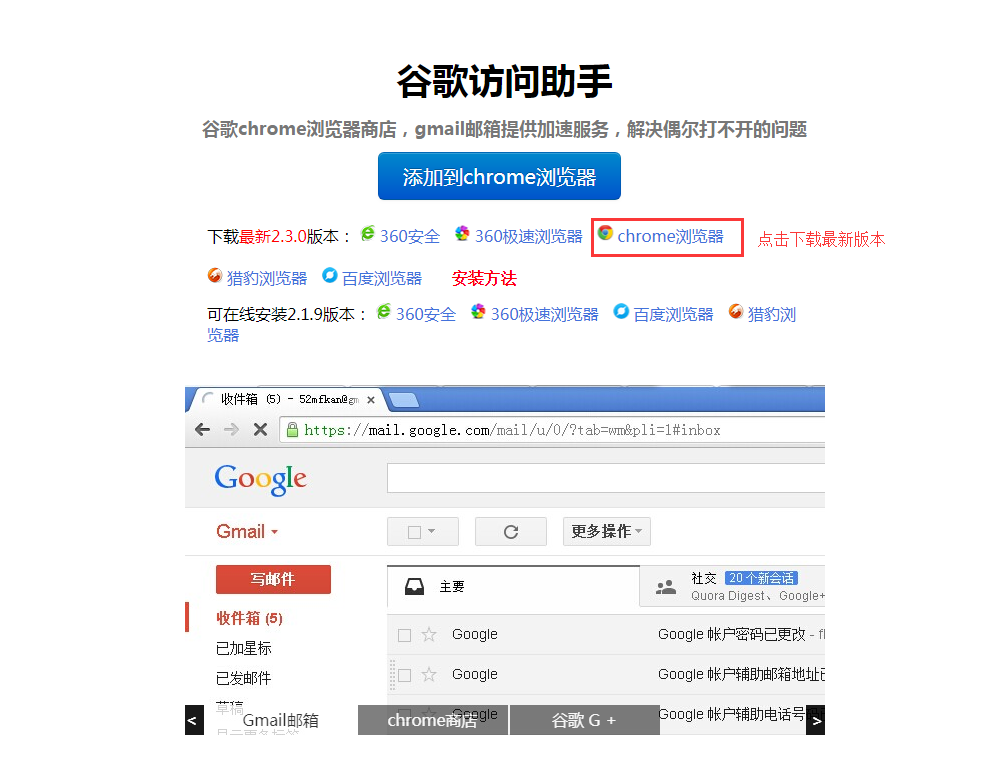Open email Google 帐户辅助邮箱地址

click(606, 674)
